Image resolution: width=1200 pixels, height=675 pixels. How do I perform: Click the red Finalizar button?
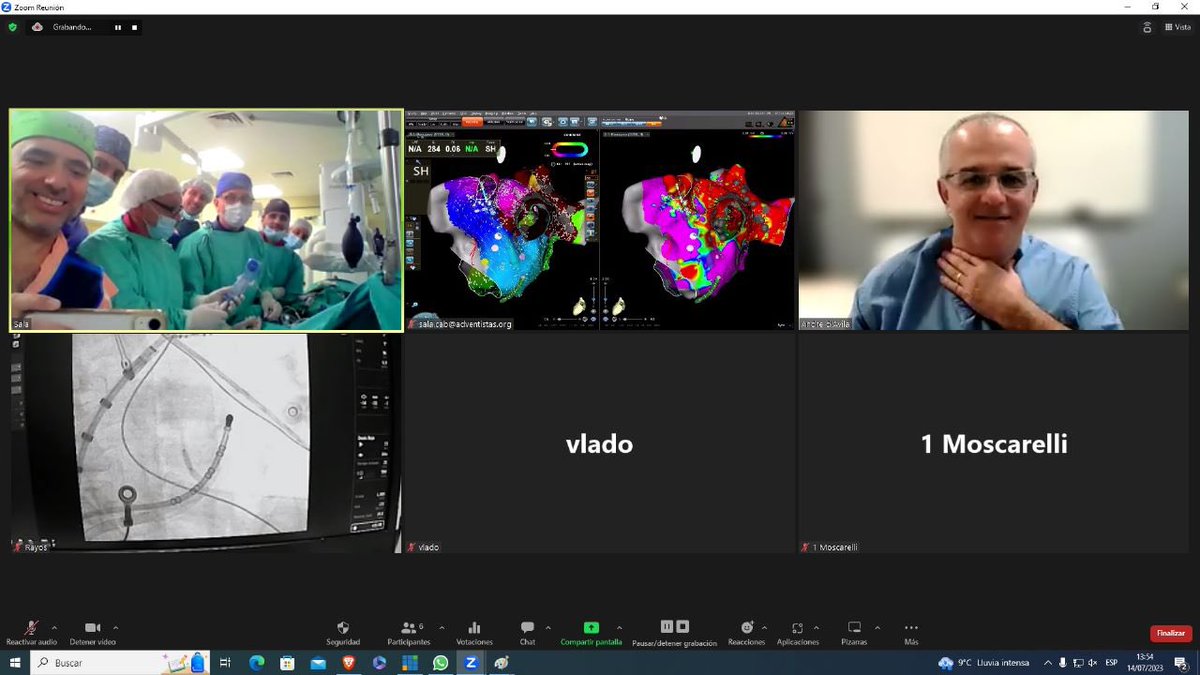(x=1170, y=633)
